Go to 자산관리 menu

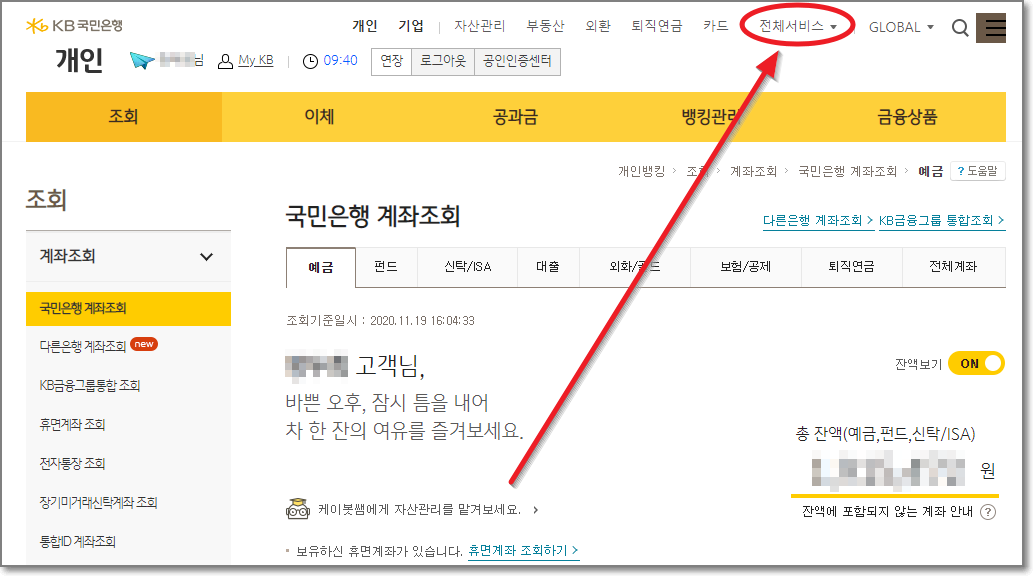click(x=480, y=26)
